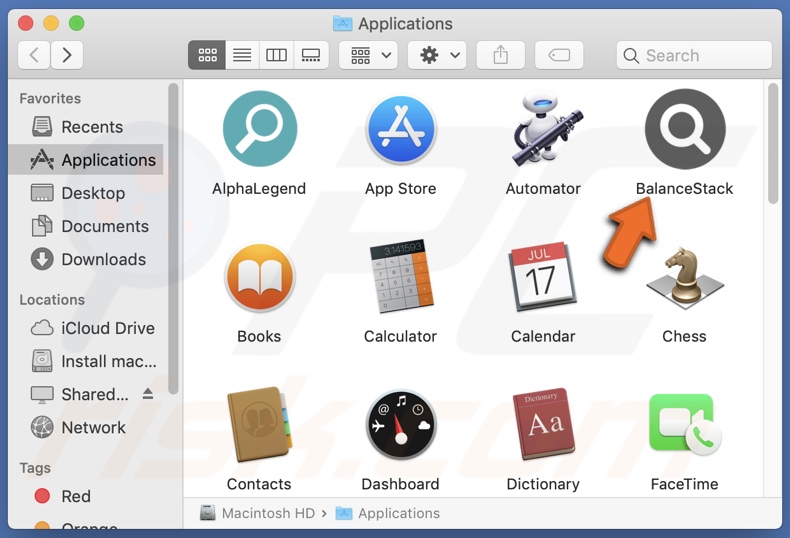Select the FaceTime app icon
The image size is (790, 538).
pyautogui.click(x=685, y=424)
